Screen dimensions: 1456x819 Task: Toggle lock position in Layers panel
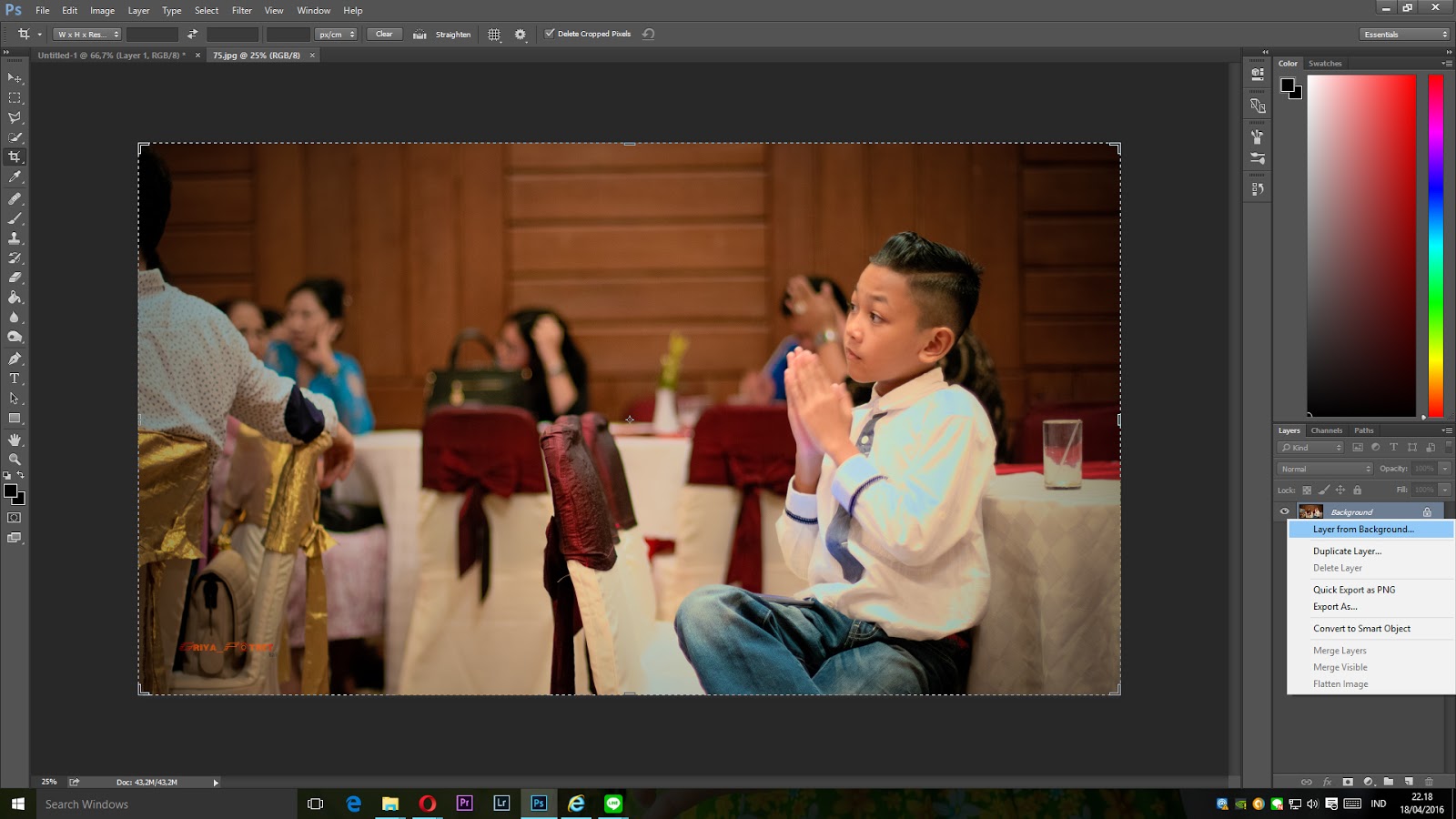(1340, 490)
